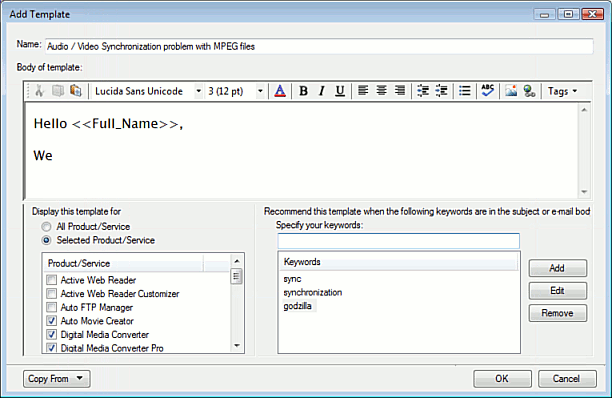Toggle bold formatting

point(303,91)
